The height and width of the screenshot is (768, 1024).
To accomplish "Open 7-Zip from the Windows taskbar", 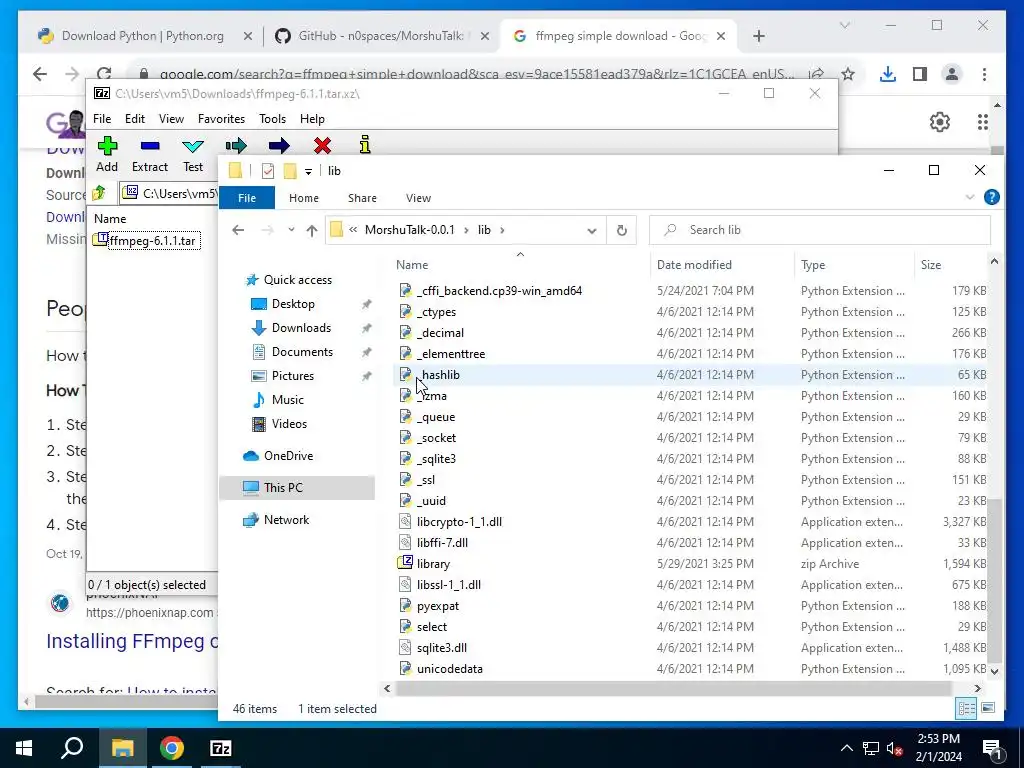I will click(221, 748).
